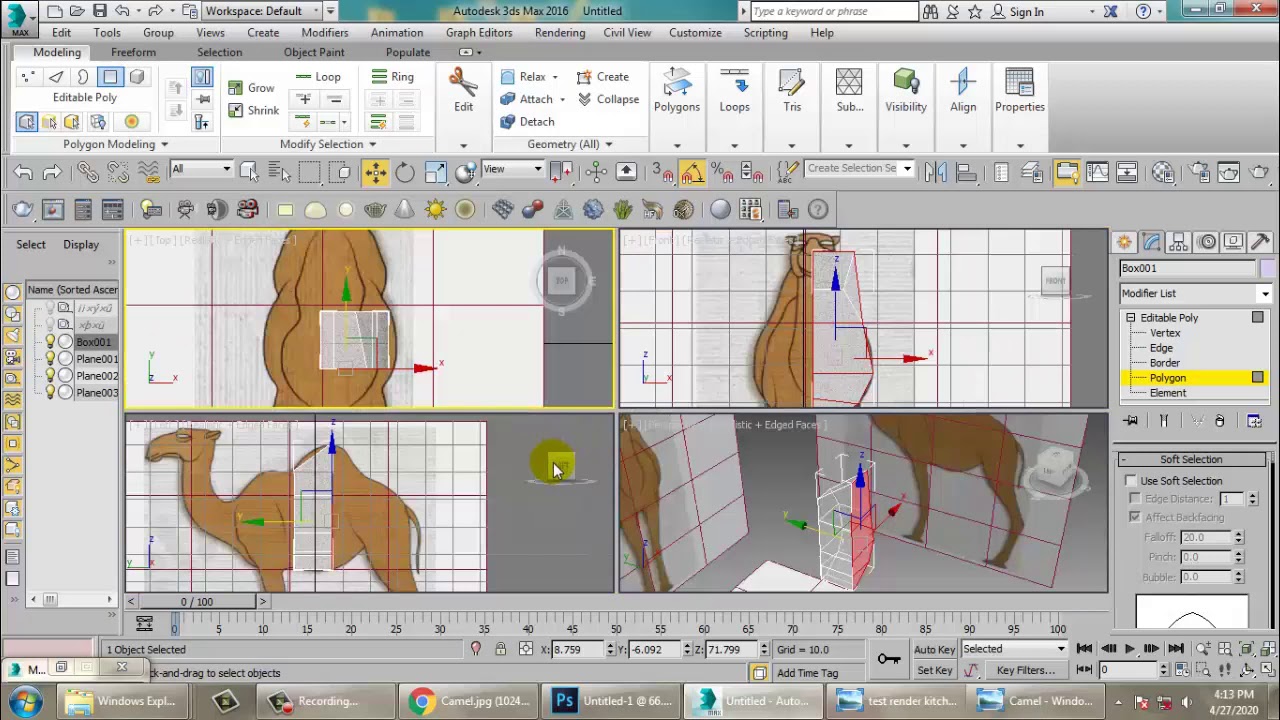Switch to the Hierarchy command panel
This screenshot has height=720, width=1280.
[x=1179, y=242]
